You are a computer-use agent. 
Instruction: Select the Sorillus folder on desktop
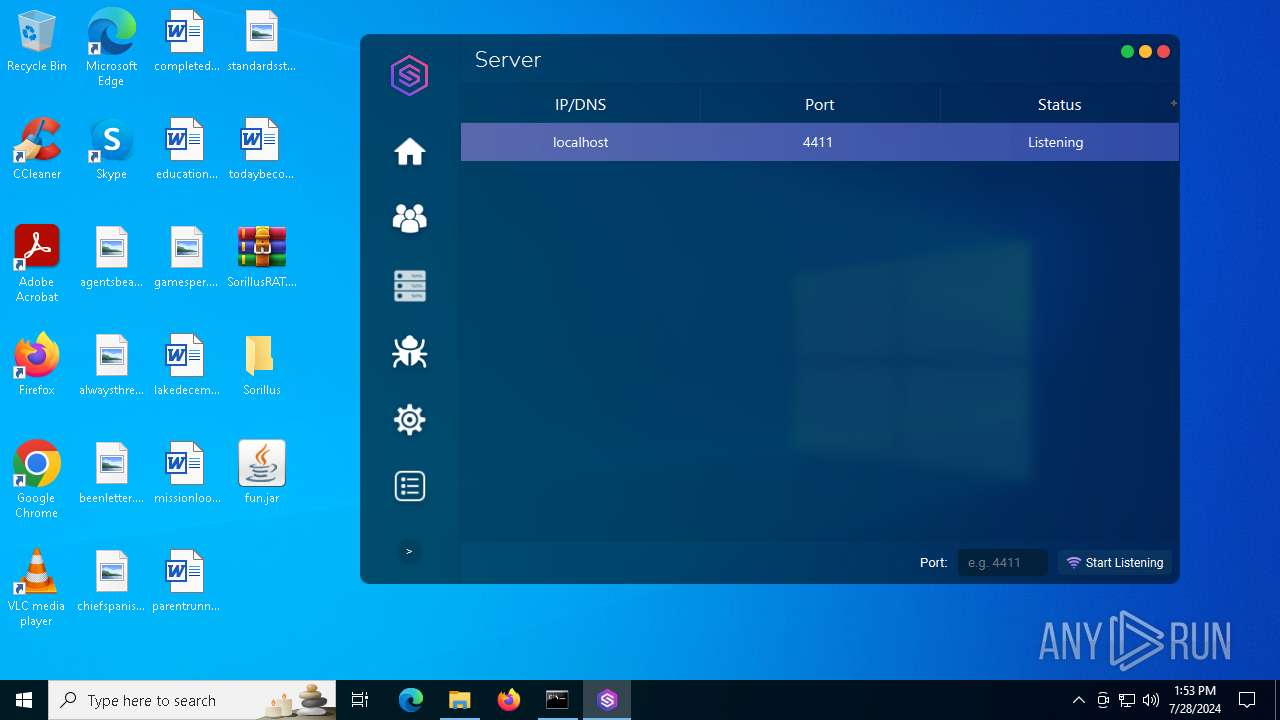(x=262, y=366)
